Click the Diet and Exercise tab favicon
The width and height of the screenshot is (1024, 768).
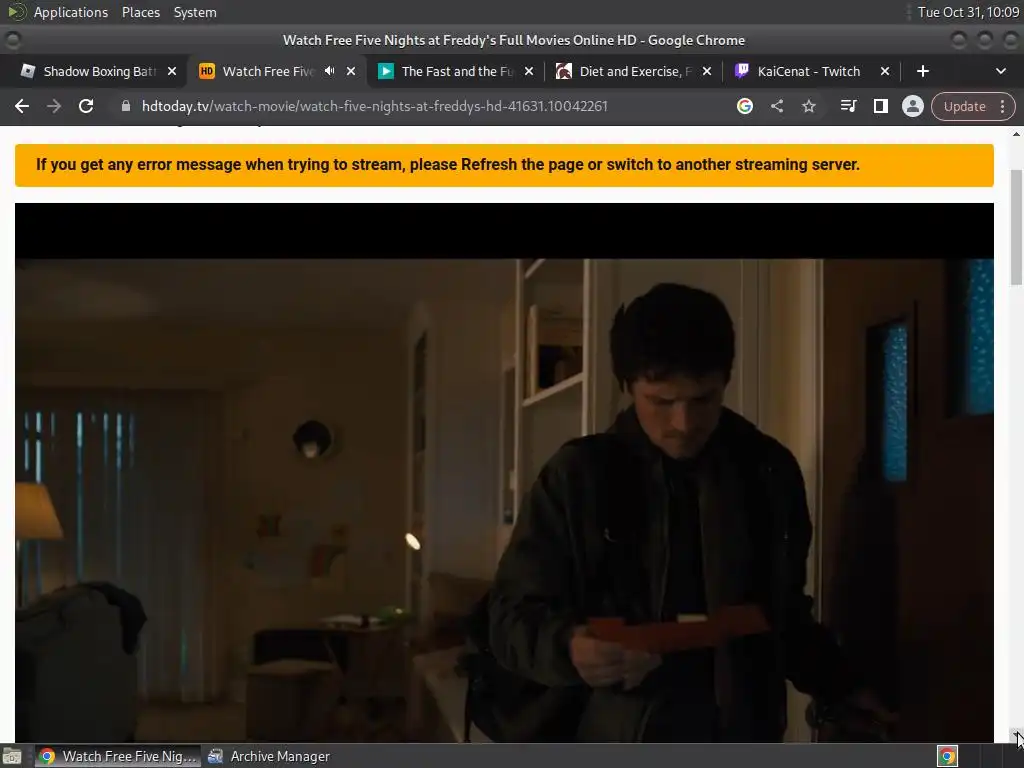564,71
